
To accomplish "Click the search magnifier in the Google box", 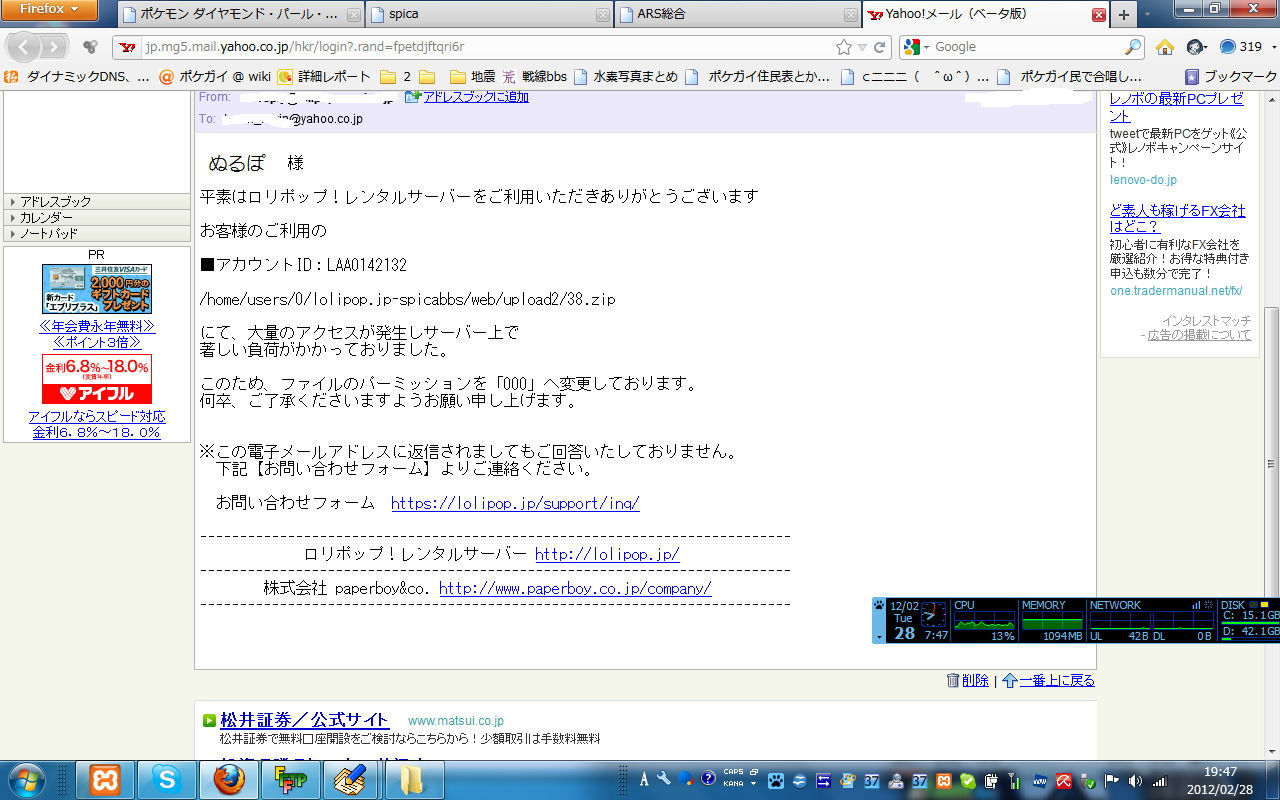I will coord(1132,47).
